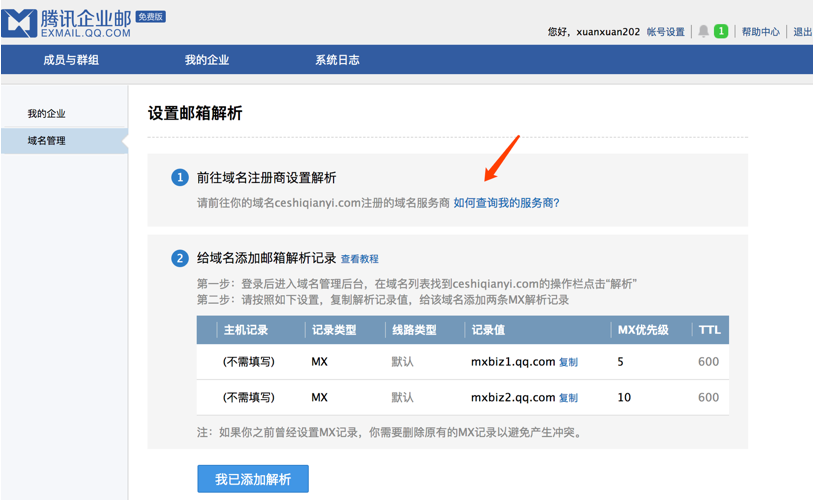813x500 pixels.
Task: Click the step 1 number circle
Action: point(180,177)
